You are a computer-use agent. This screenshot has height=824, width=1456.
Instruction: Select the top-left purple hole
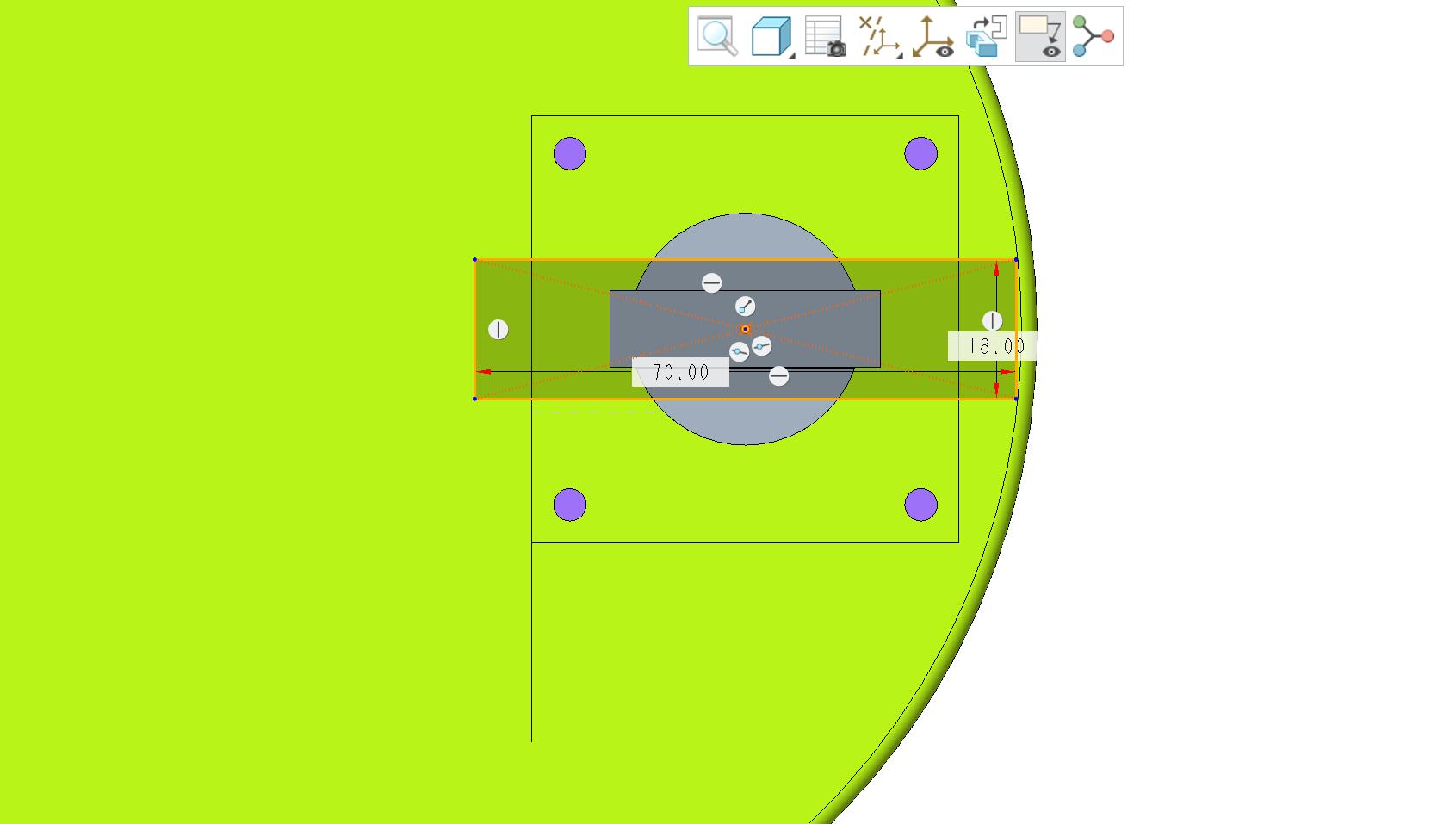pyautogui.click(x=570, y=154)
